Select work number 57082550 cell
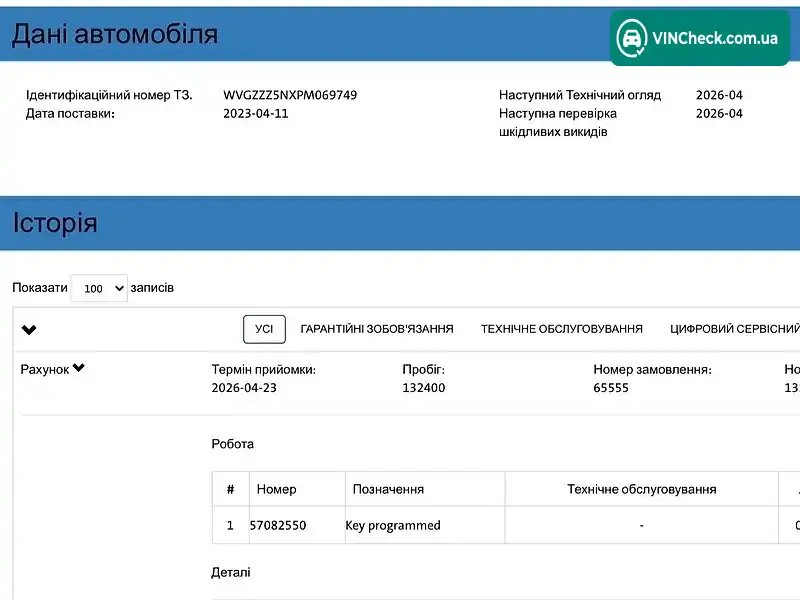 pos(297,525)
